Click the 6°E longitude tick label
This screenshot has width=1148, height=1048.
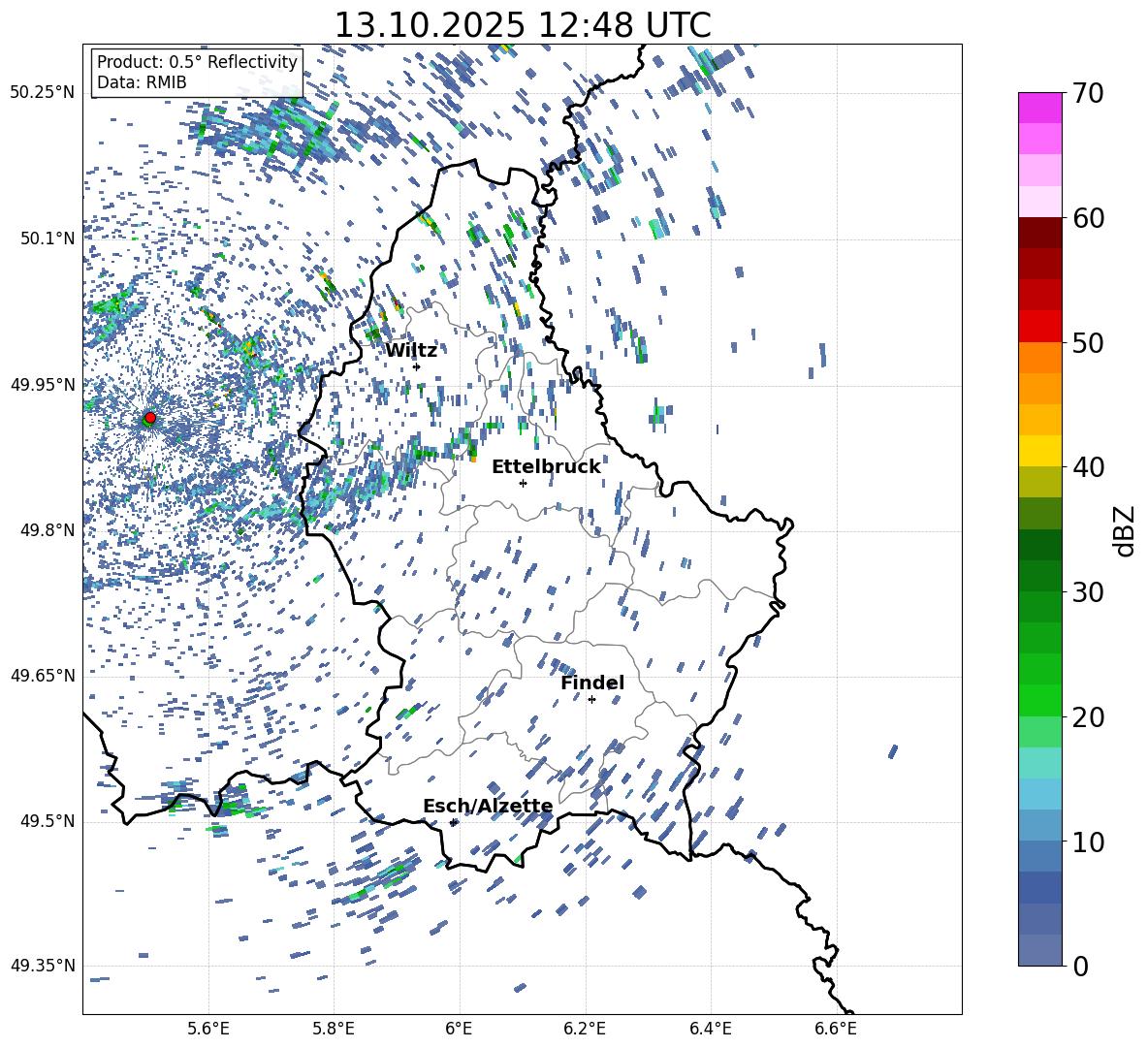(459, 1028)
